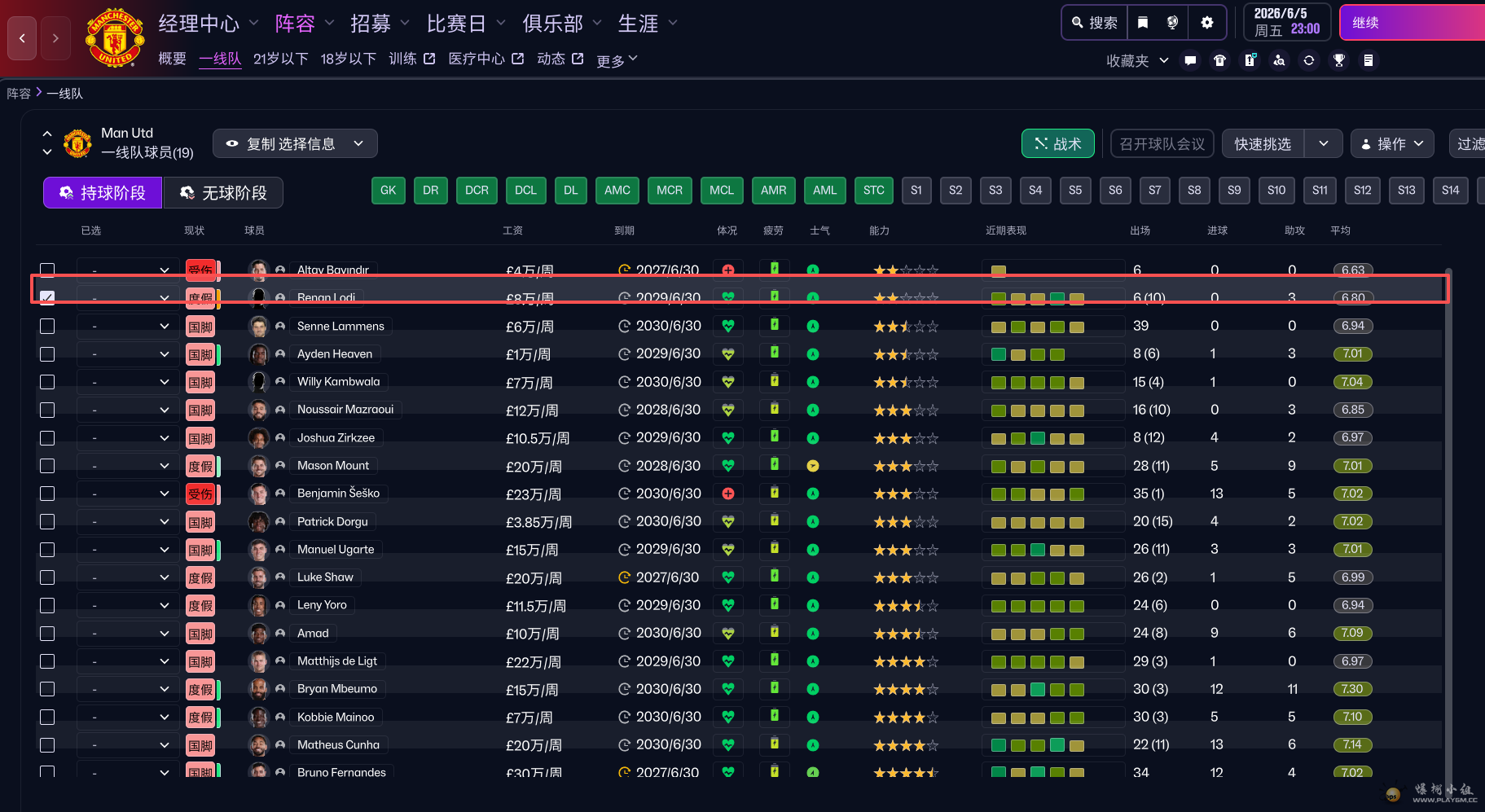This screenshot has height=812, width=1485.
Task: Click the 战术 tactics button
Action: click(x=1057, y=143)
